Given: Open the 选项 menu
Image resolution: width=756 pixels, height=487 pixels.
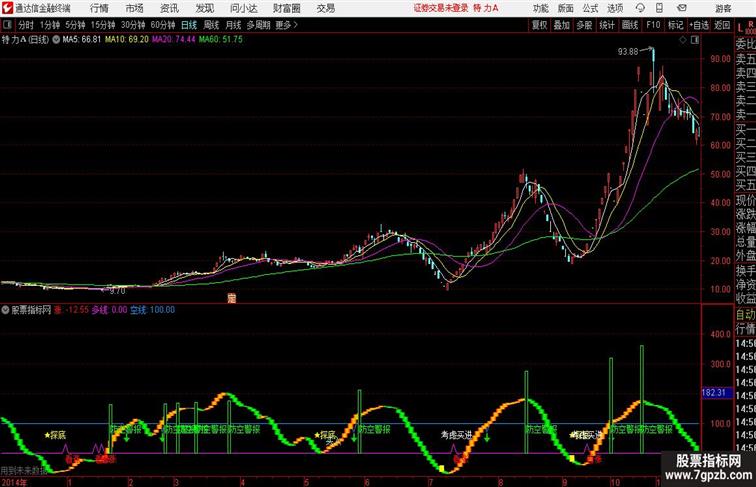Looking at the screenshot, I should 615,8.
